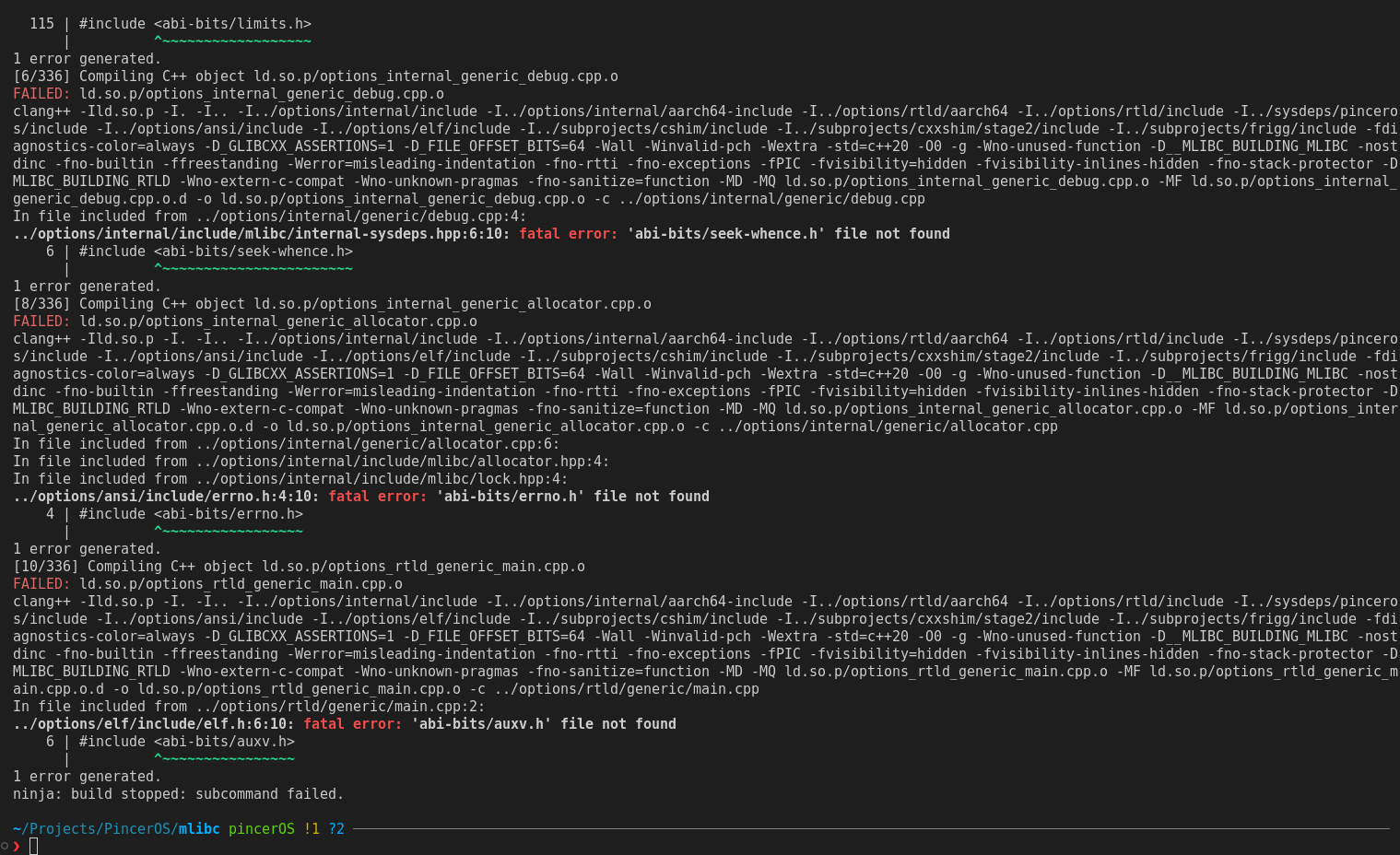
Task: Click 'In file included from' lock.hpp:4 line
Action: click(290, 479)
